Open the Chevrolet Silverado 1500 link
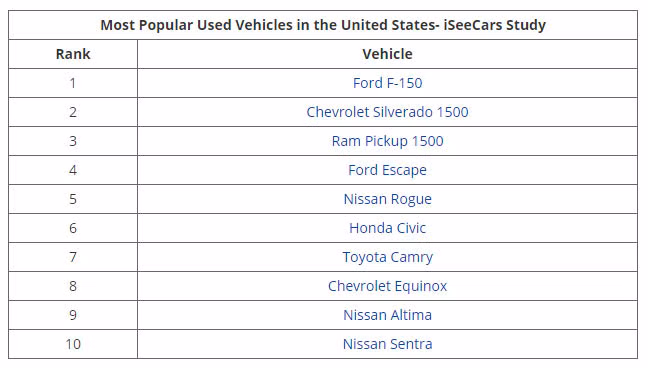This screenshot has height=368, width=648. [387, 112]
